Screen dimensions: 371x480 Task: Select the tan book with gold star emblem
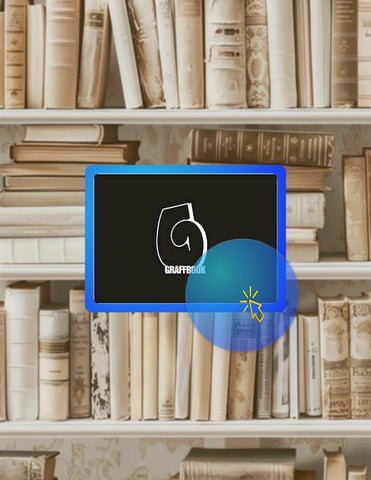15,54
